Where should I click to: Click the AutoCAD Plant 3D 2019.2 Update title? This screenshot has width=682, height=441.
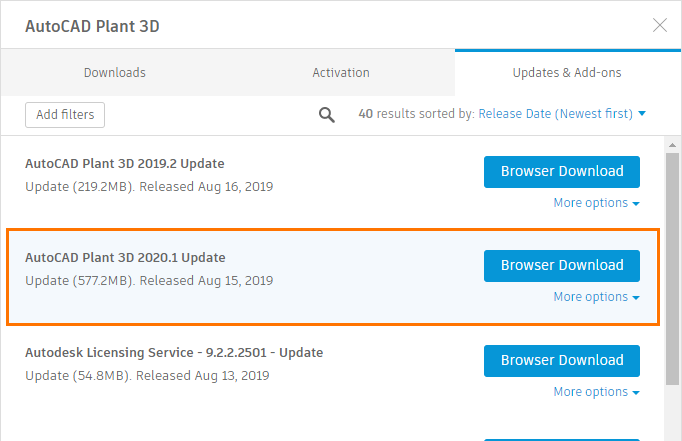point(124,164)
